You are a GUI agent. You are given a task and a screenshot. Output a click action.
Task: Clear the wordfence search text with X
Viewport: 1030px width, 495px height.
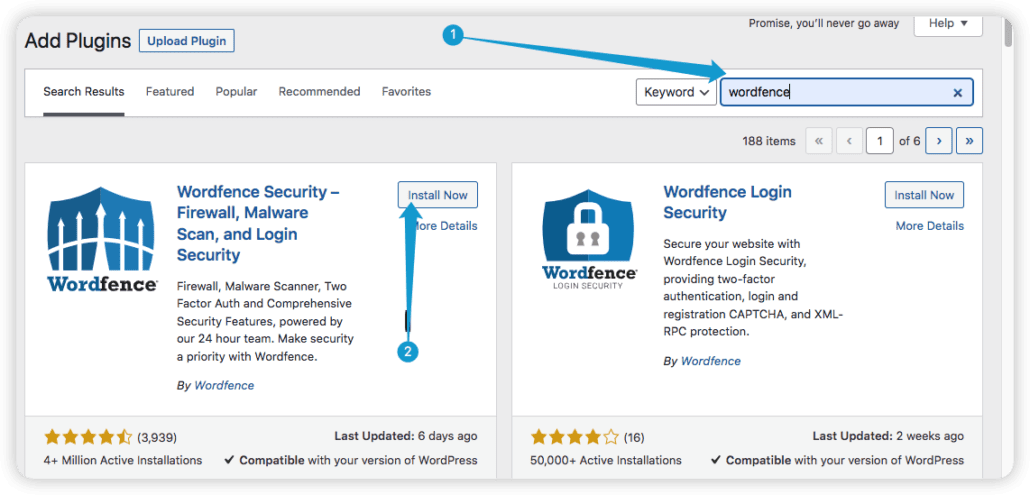(958, 93)
